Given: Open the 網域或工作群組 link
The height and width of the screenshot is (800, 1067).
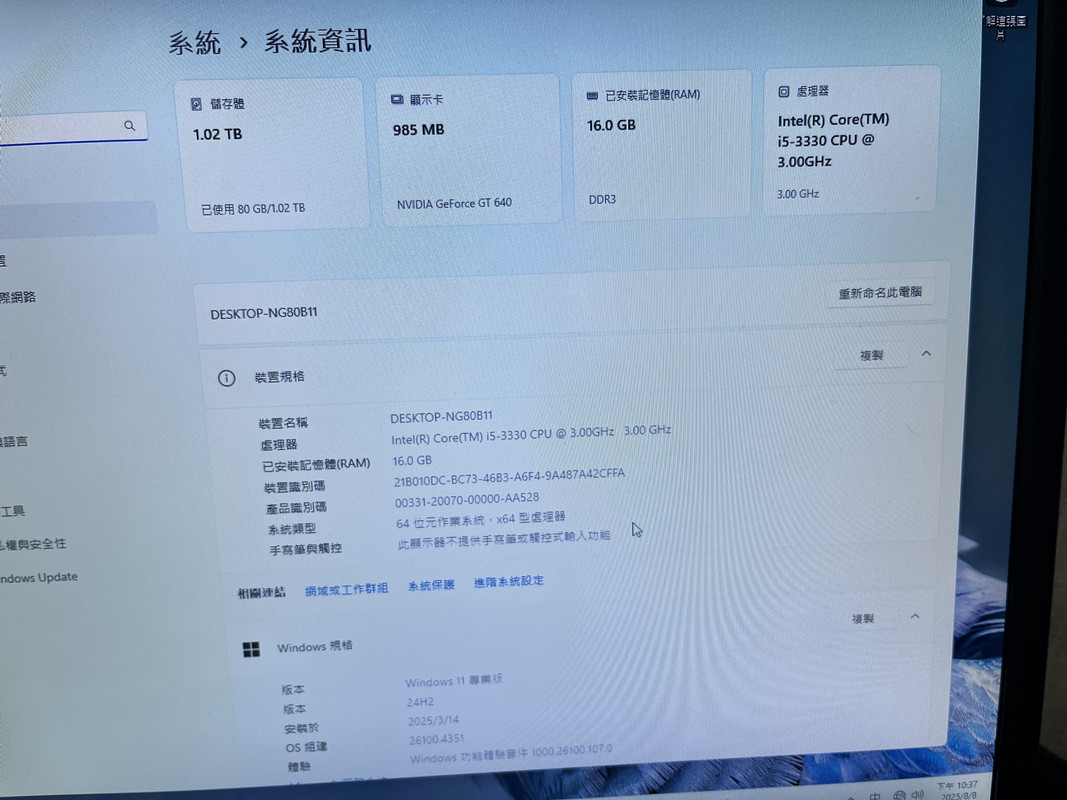Looking at the screenshot, I should (x=346, y=589).
